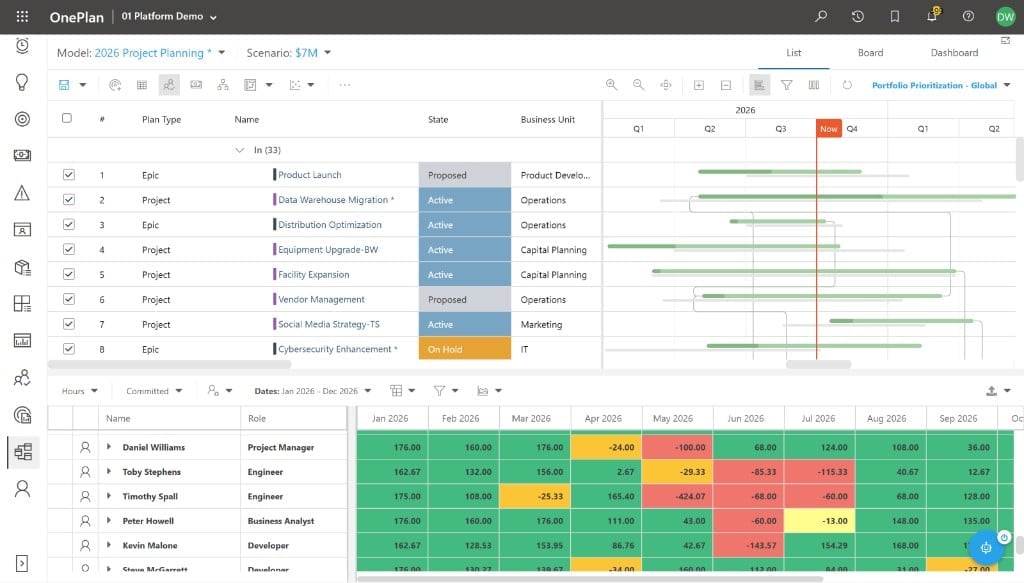Uncheck the Product Launch row checkbox
This screenshot has width=1024, height=583.
(x=69, y=175)
